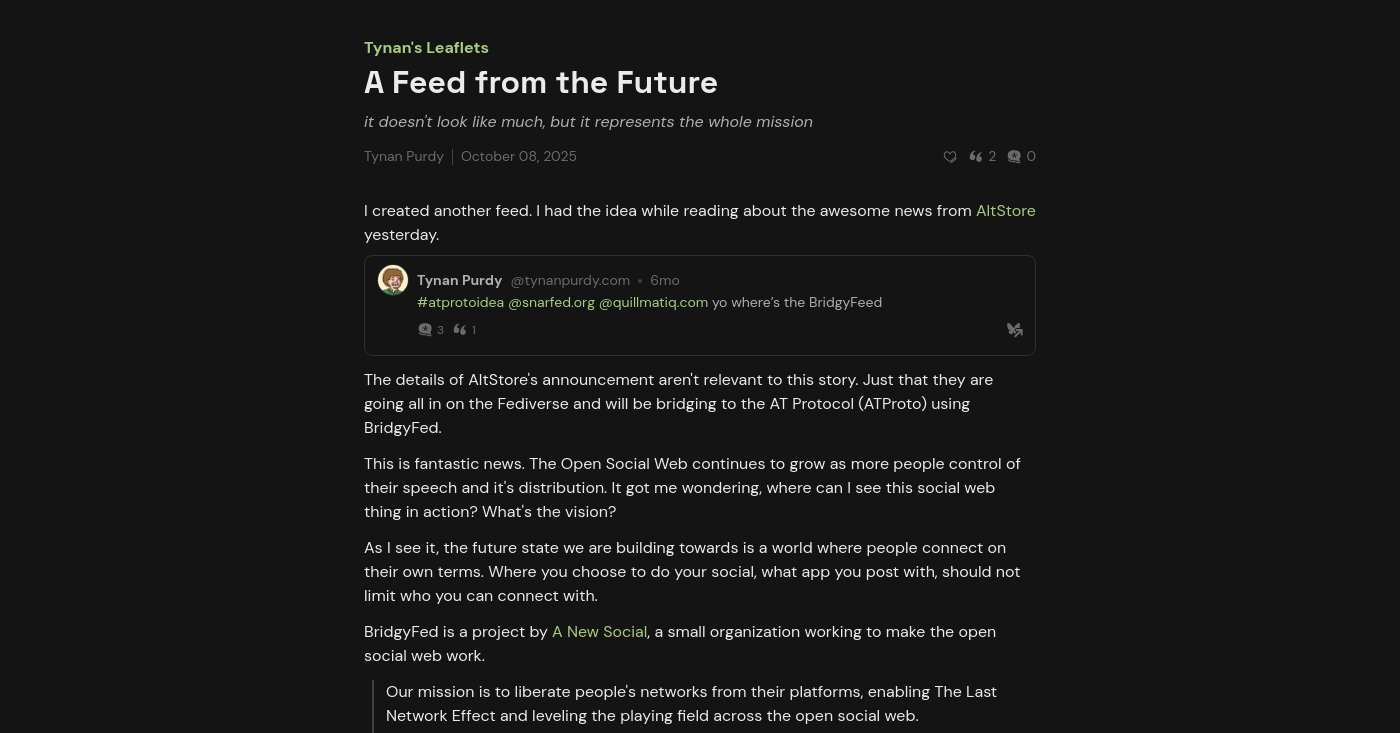Click the article title A Feed from the Future
Viewport: 1400px width, 733px height.
tap(540, 83)
